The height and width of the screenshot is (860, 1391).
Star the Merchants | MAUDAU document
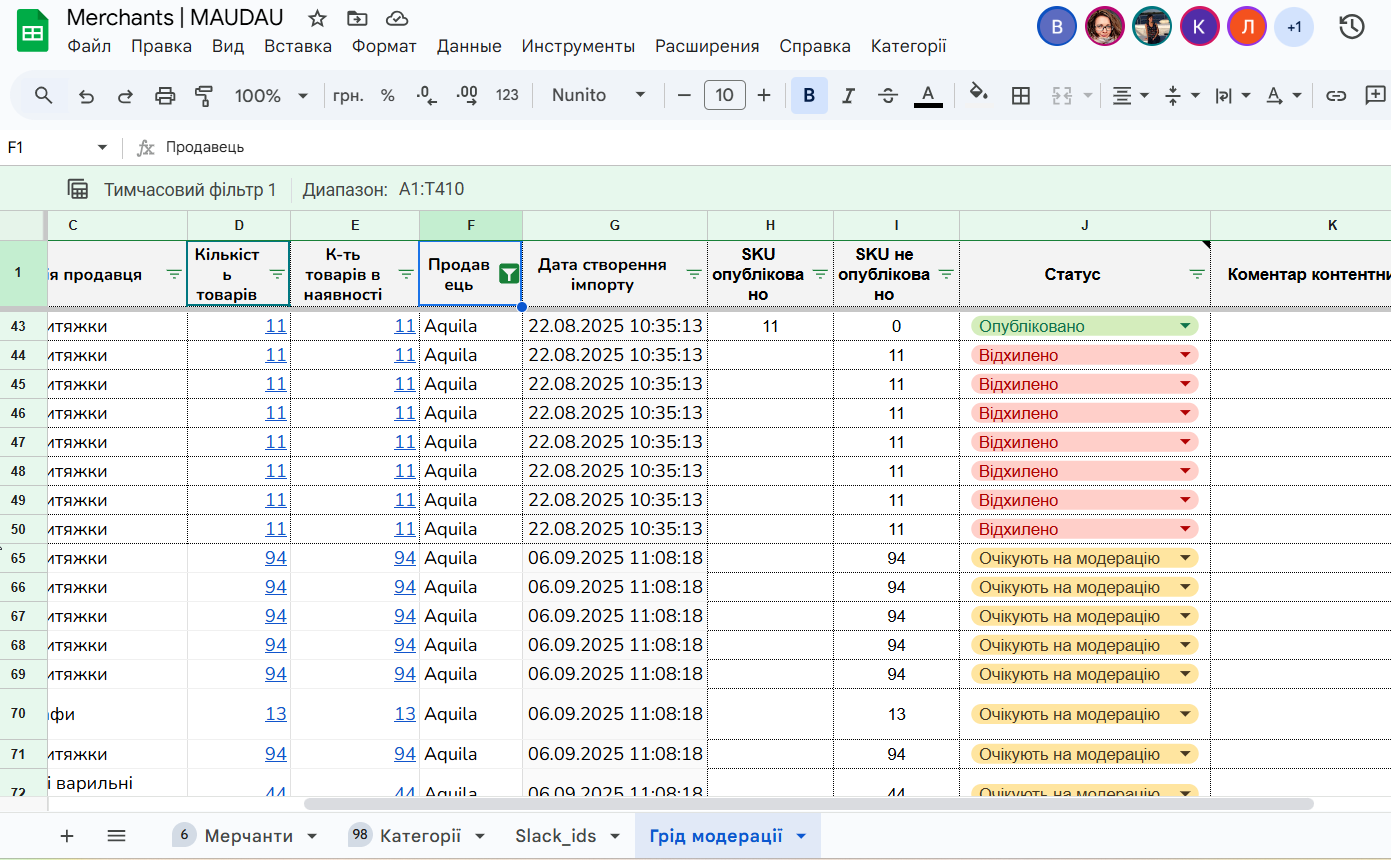(317, 18)
